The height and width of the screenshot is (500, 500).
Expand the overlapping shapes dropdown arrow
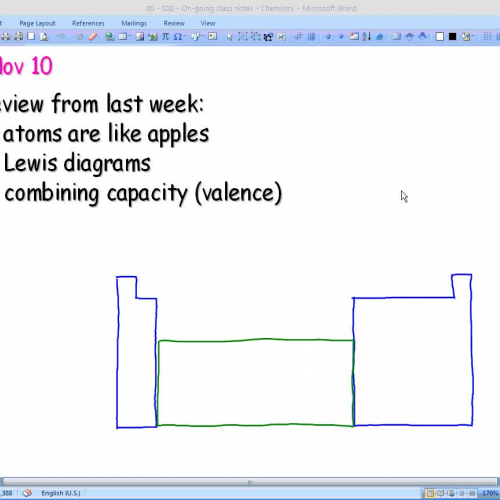click(202, 37)
